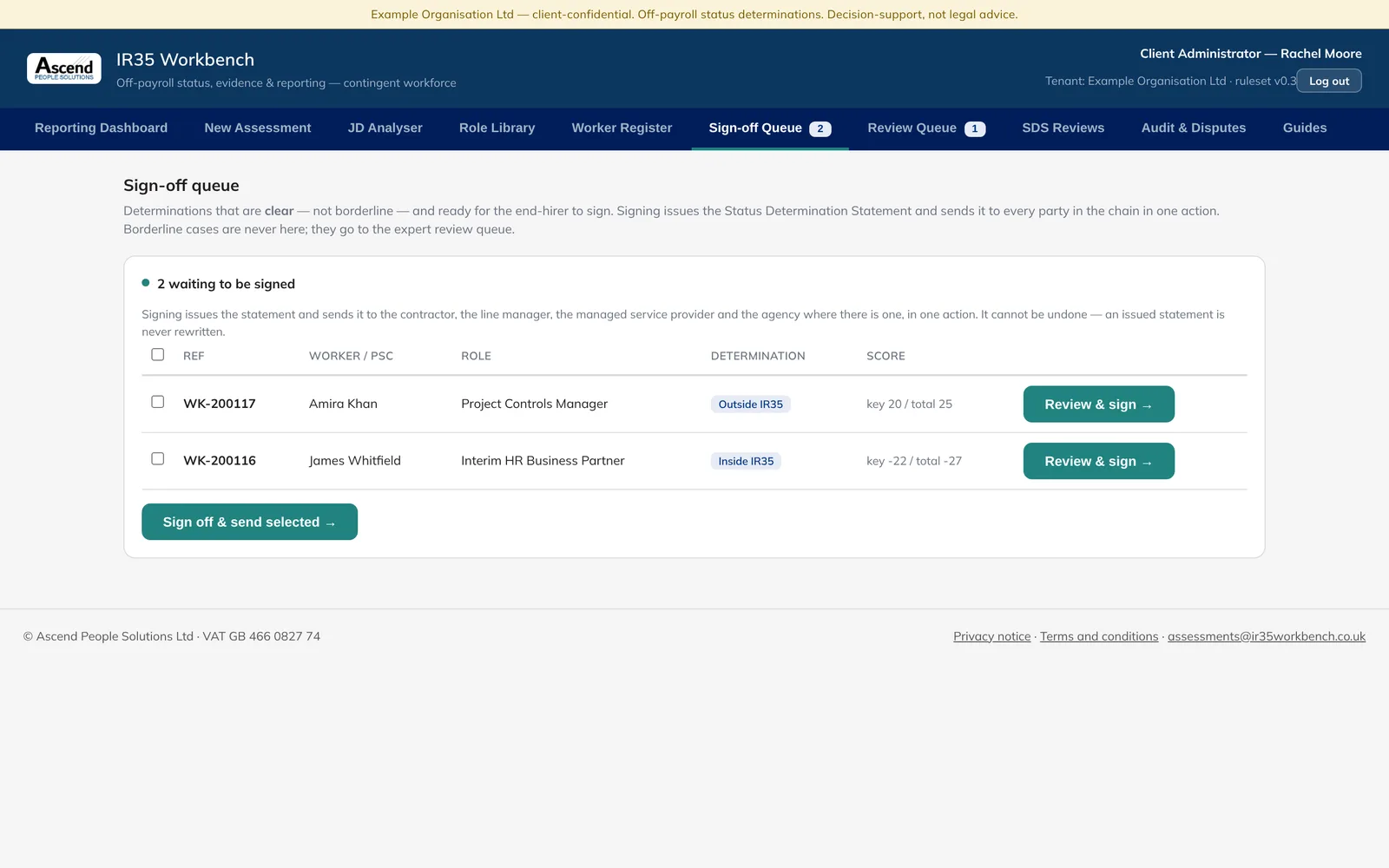This screenshot has height=868, width=1389.
Task: Click the Ascend People Solutions logo
Action: click(x=64, y=69)
